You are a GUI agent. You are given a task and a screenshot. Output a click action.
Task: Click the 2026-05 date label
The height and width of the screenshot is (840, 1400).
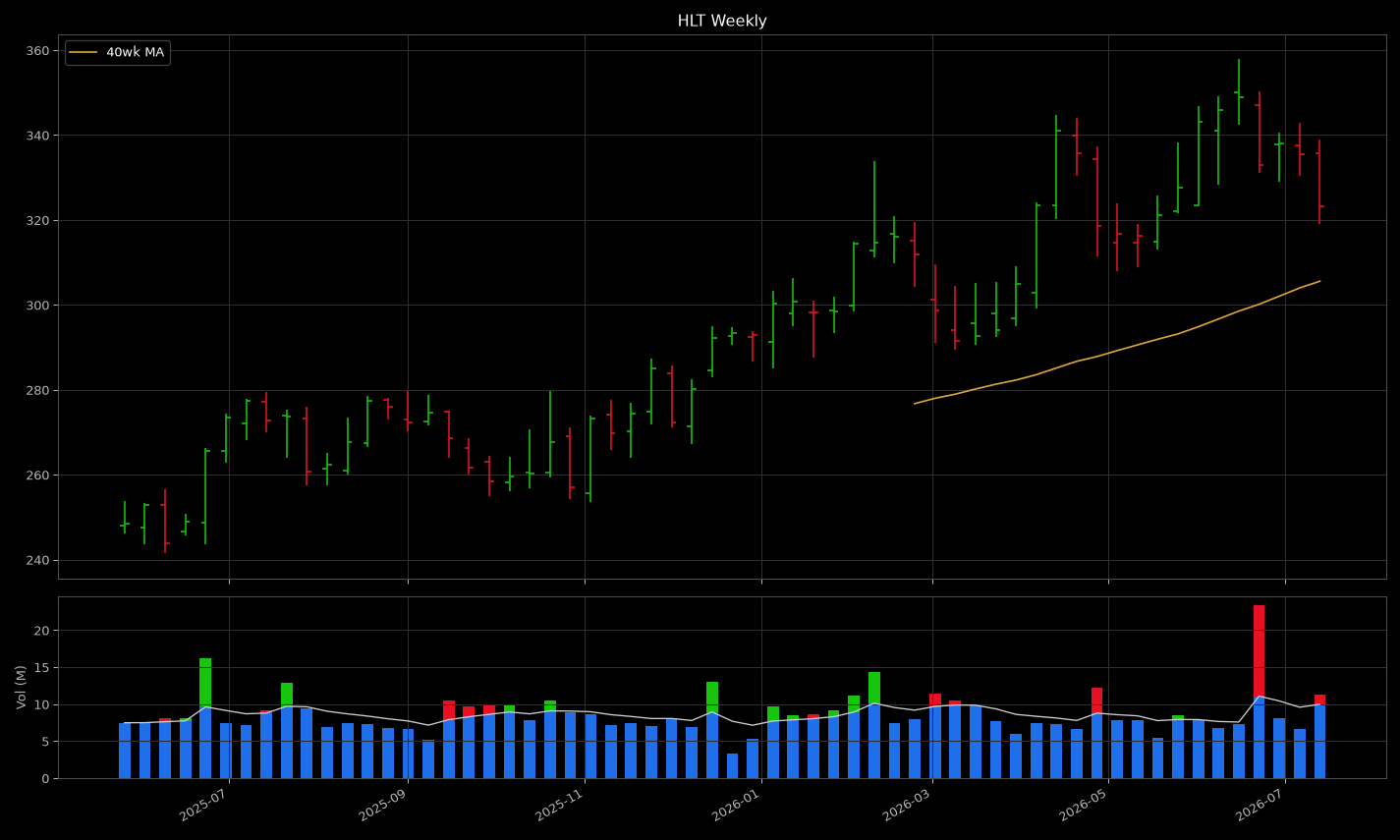pos(1083,804)
